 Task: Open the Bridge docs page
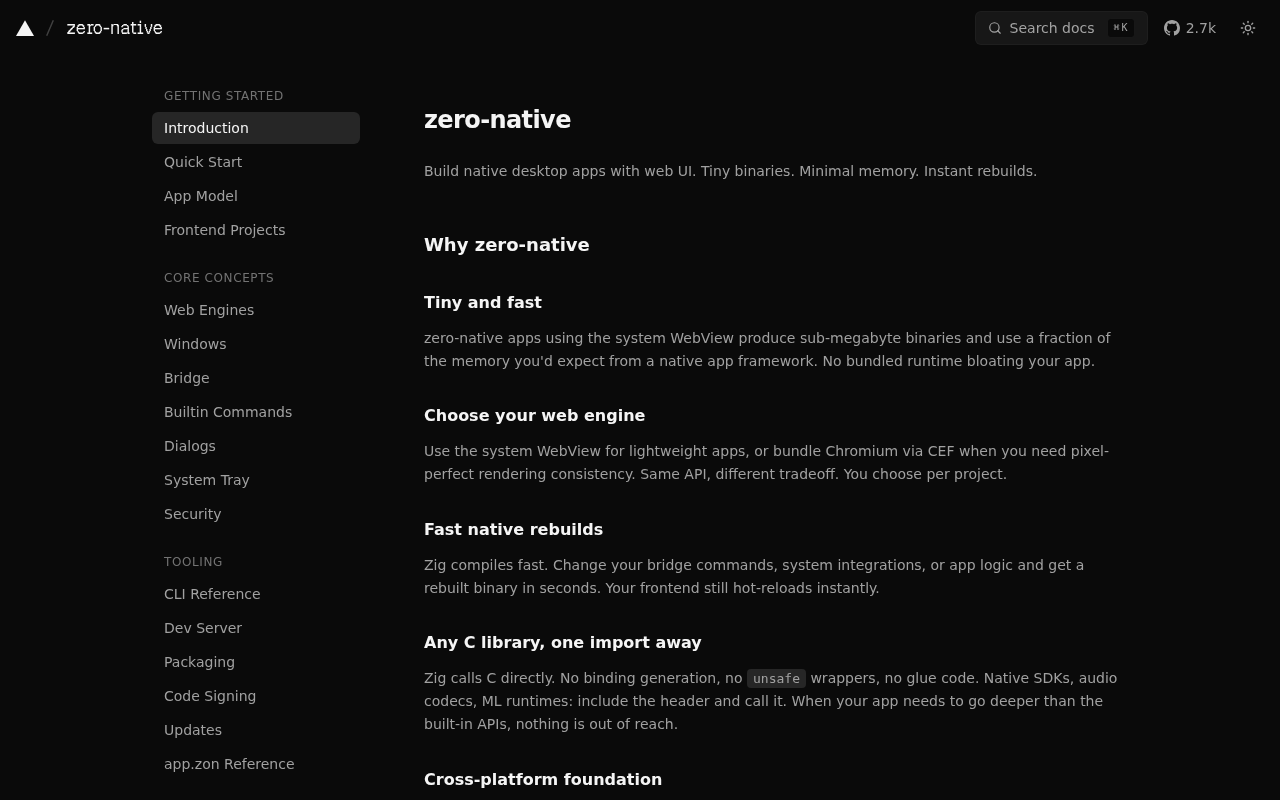[x=256, y=378]
